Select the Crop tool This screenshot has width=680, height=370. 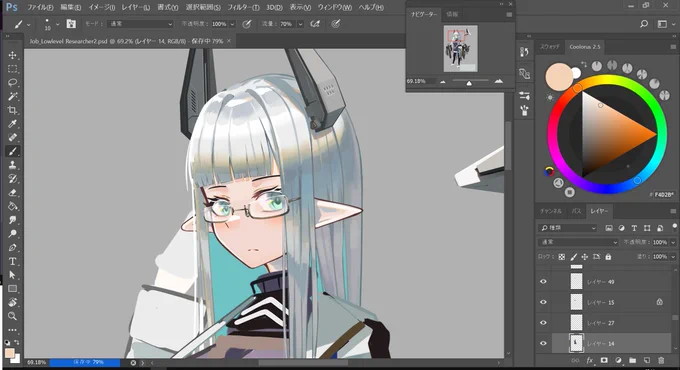click(x=12, y=110)
